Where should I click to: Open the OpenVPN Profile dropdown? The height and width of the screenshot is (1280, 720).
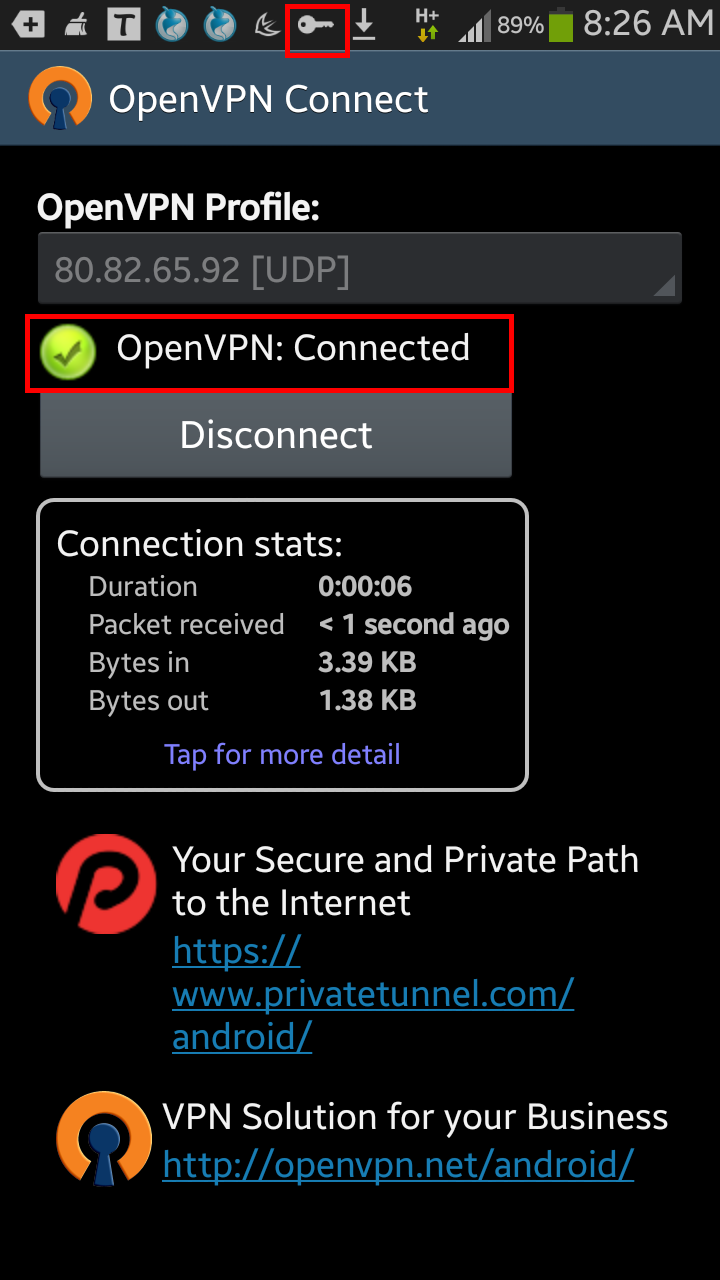[360, 269]
